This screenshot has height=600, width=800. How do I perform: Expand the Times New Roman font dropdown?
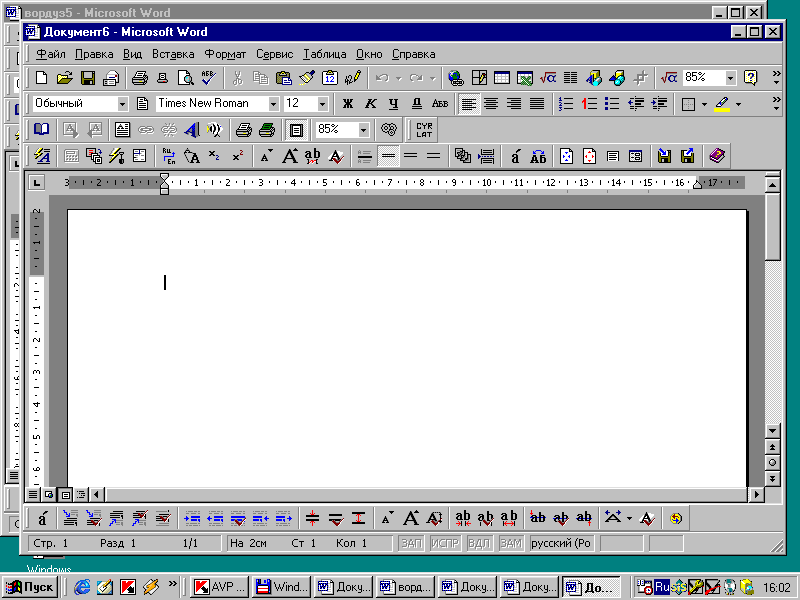click(x=274, y=104)
